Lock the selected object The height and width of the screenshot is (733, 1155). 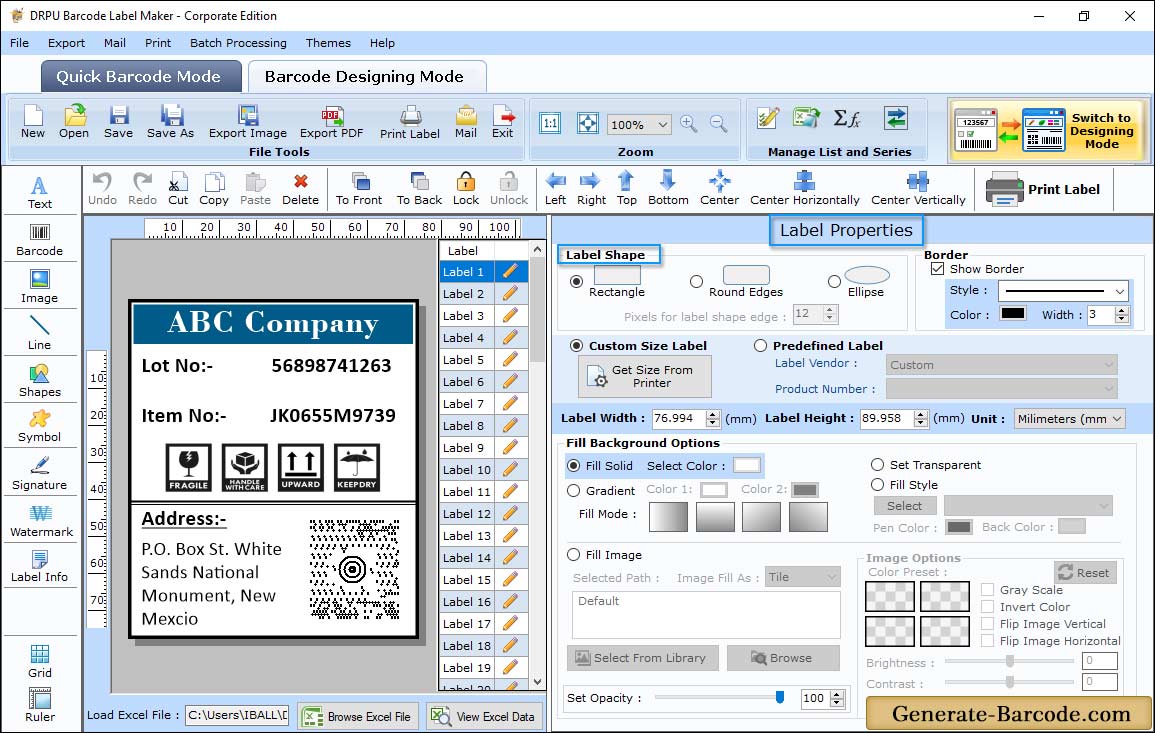tap(466, 189)
